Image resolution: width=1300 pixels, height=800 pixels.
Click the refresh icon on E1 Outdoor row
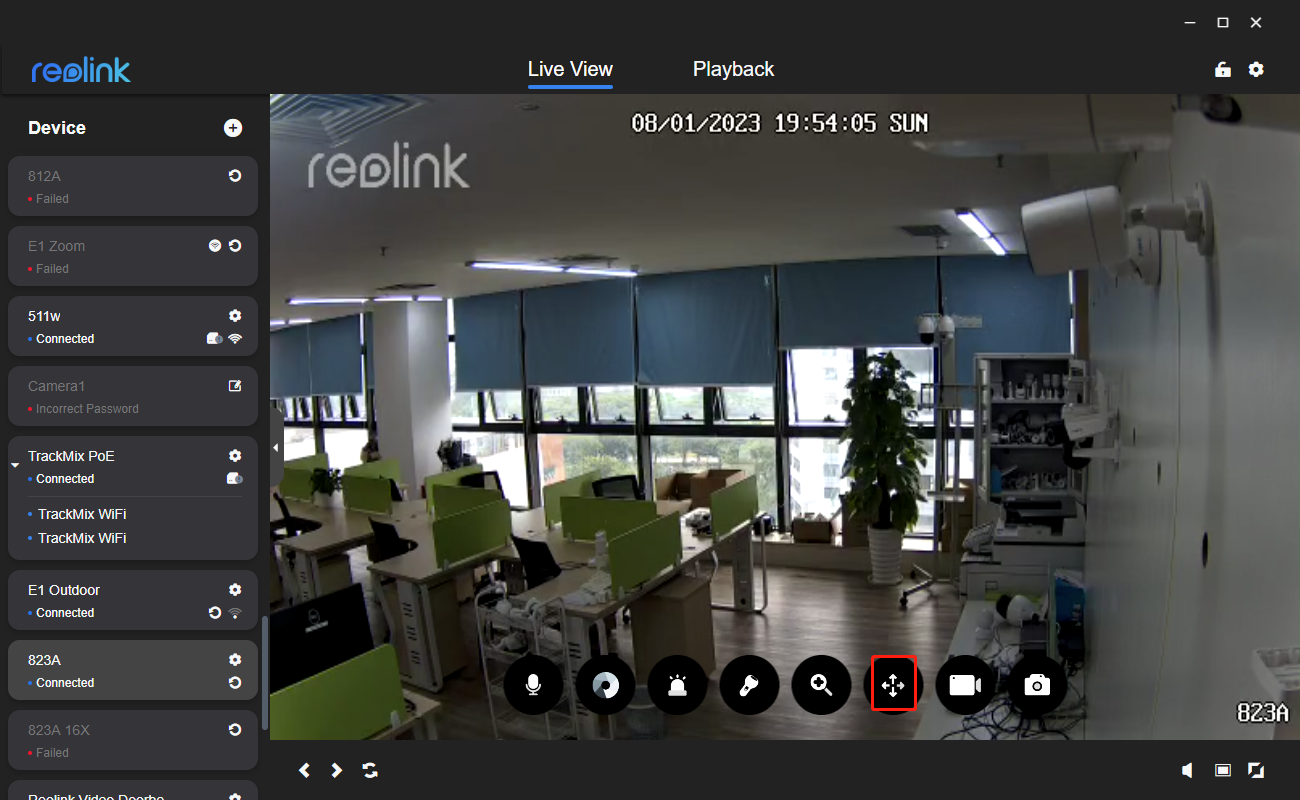click(215, 613)
